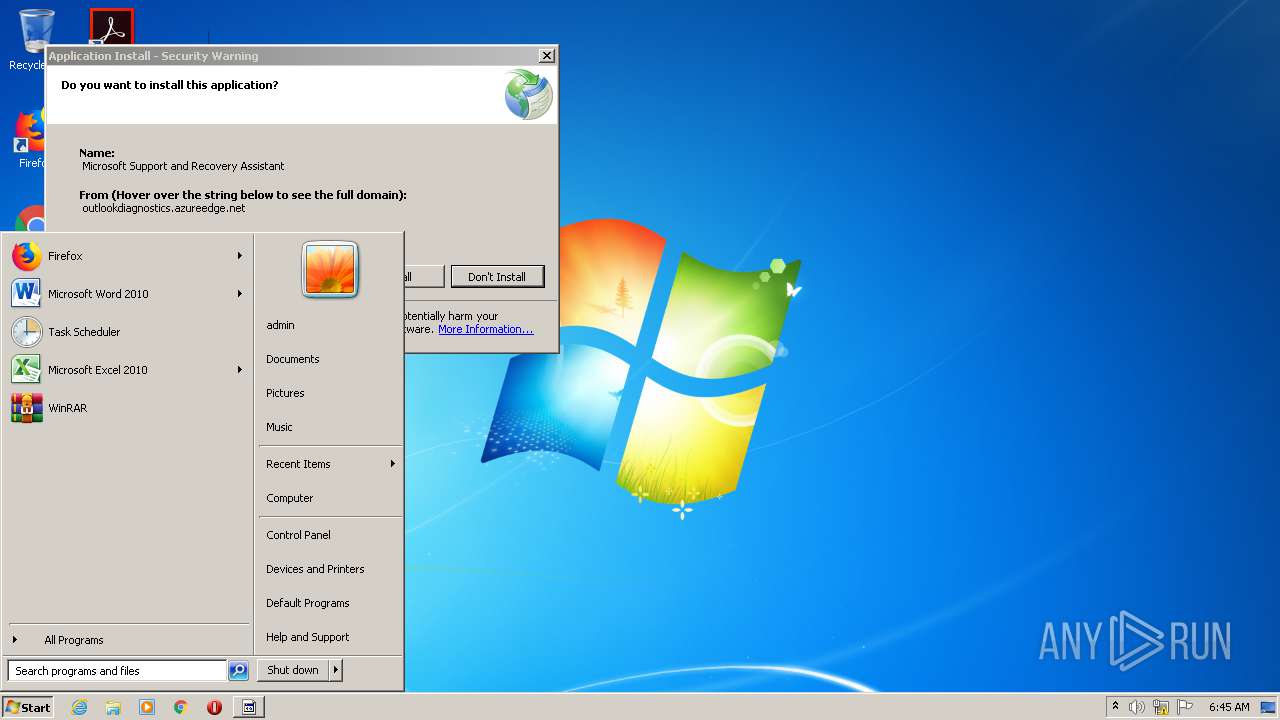Screen dimensions: 1280x720
Task: Open Windows Explorer from the taskbar
Action: click(113, 707)
